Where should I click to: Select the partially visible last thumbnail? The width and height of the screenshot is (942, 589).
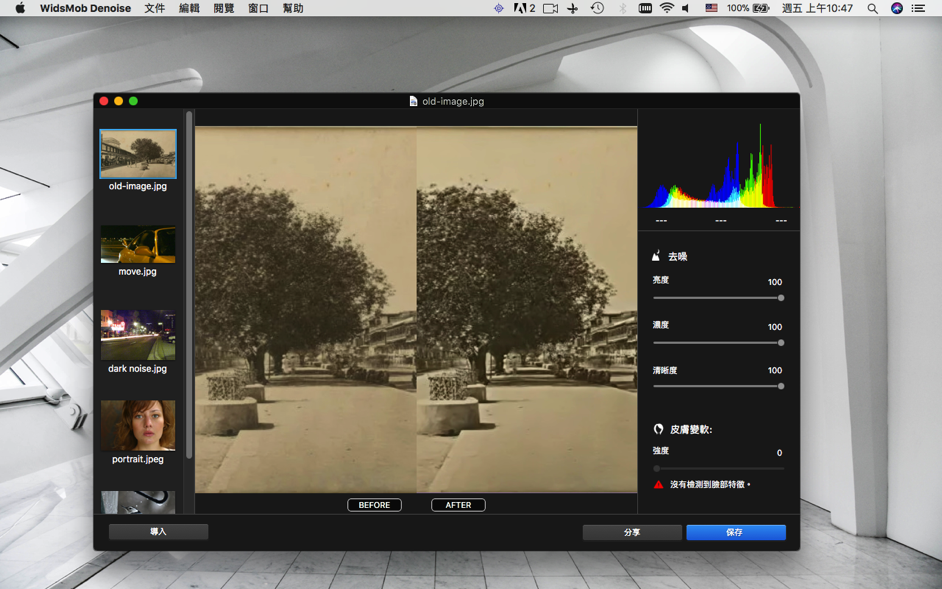click(138, 502)
